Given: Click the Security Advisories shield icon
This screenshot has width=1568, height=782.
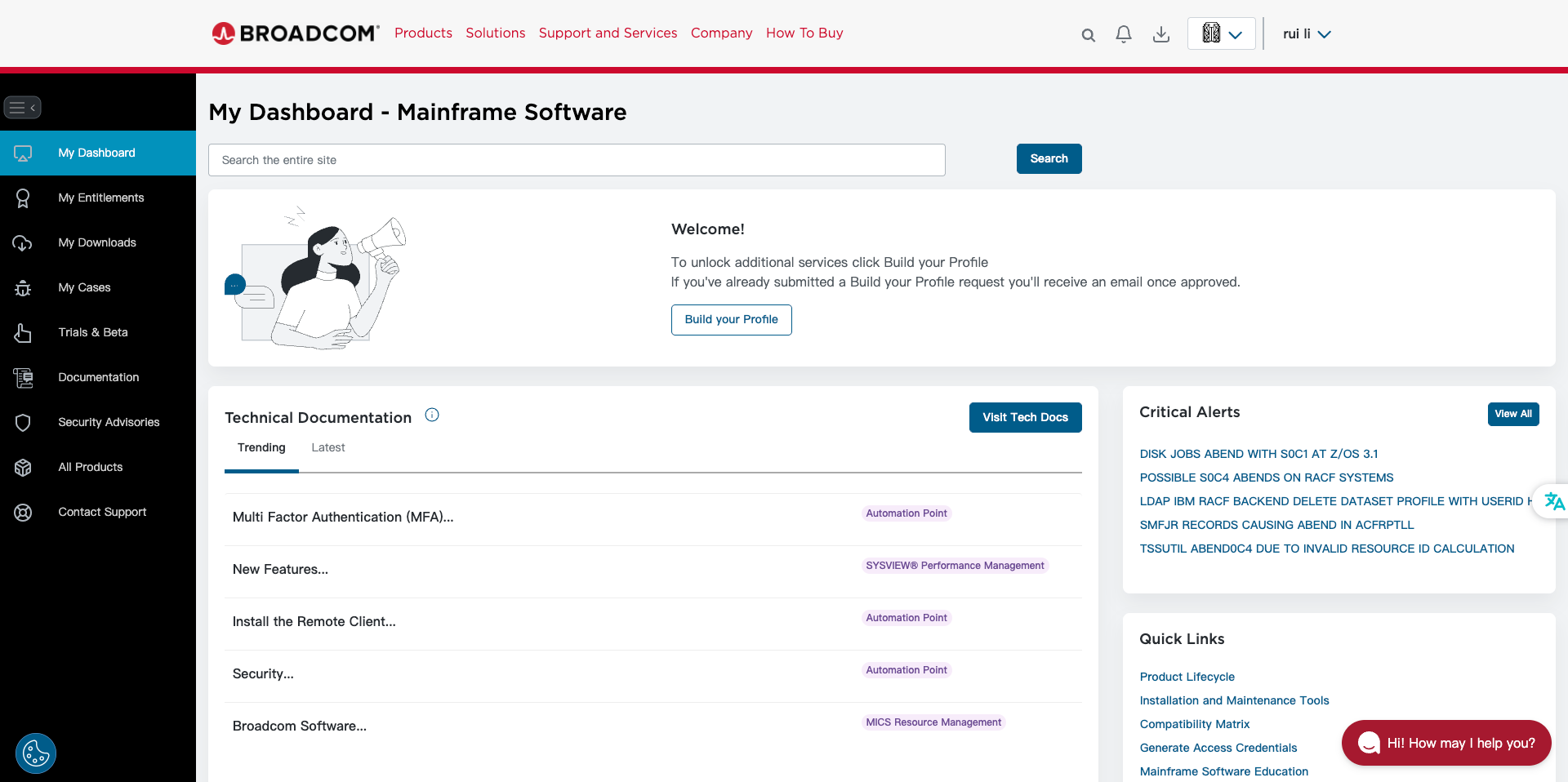Looking at the screenshot, I should [23, 423].
